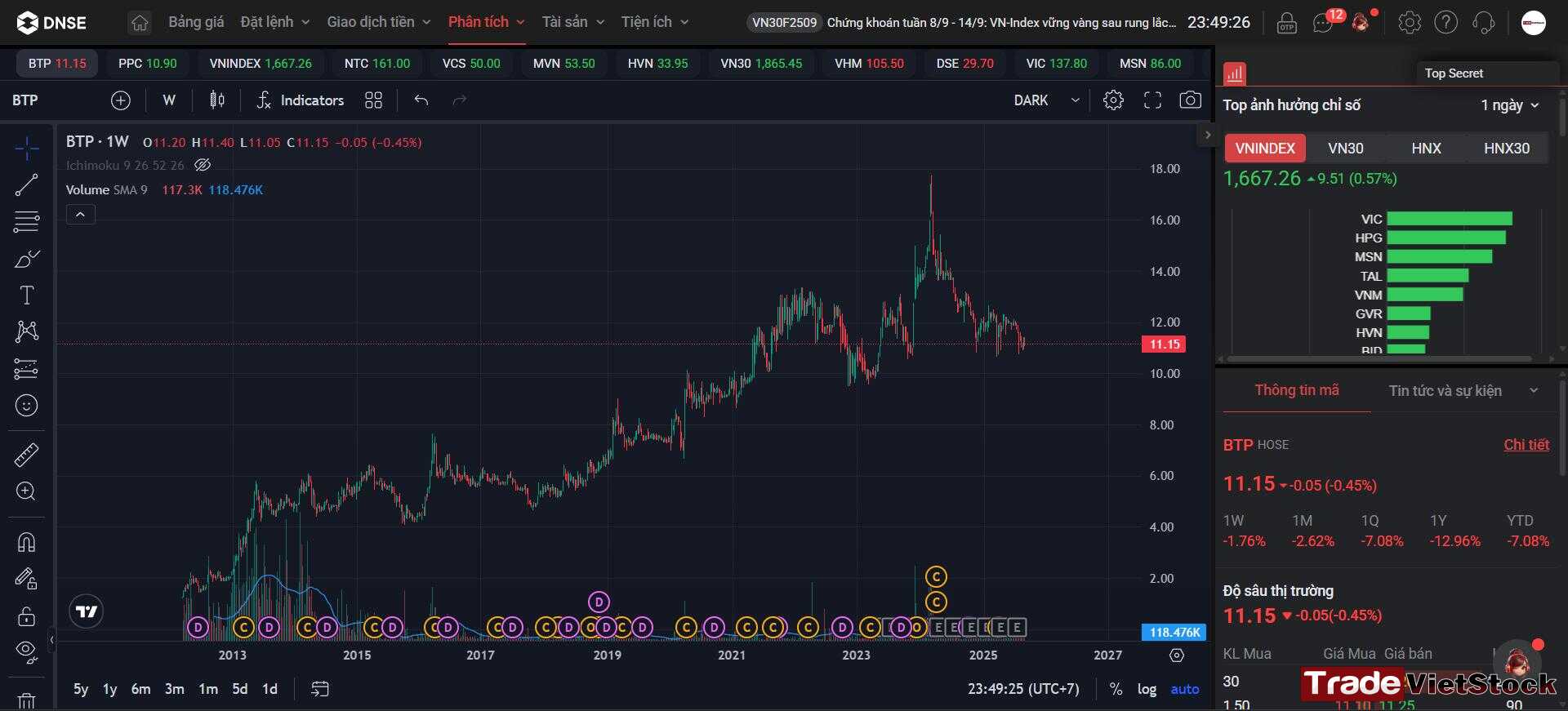Open the price scale settings gear
This screenshot has height=711, width=1568.
(1177, 655)
